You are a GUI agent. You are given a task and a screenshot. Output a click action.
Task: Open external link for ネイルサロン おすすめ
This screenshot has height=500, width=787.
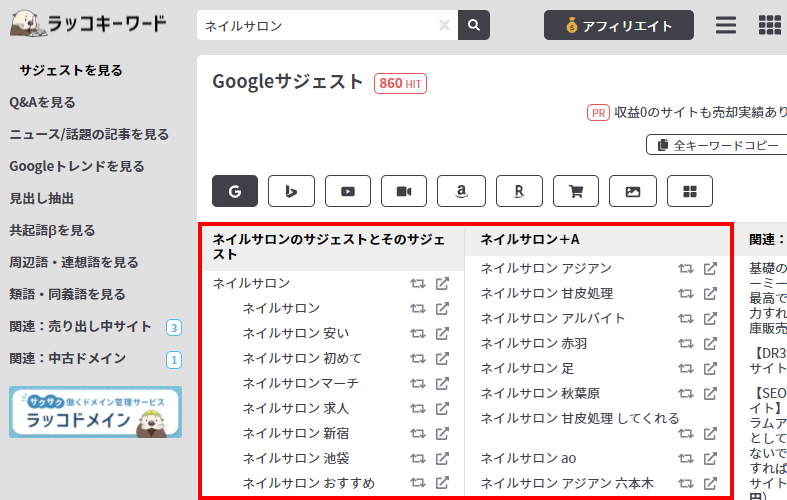pyautogui.click(x=442, y=483)
